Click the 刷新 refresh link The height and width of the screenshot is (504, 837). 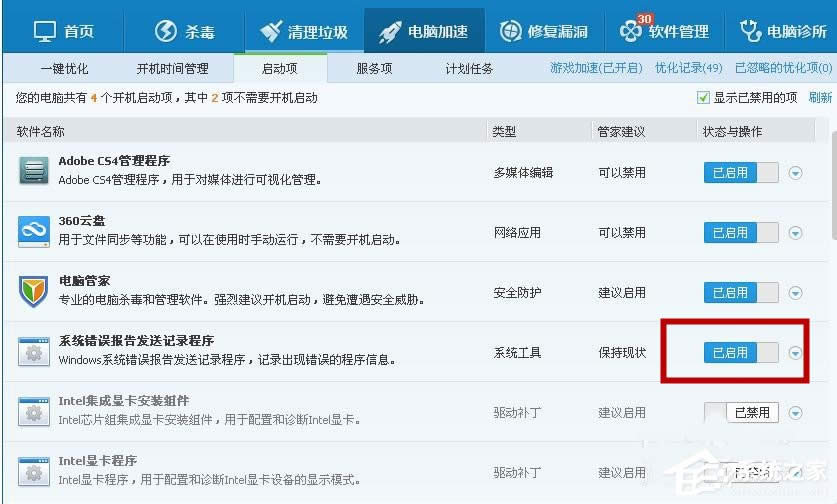pos(820,97)
